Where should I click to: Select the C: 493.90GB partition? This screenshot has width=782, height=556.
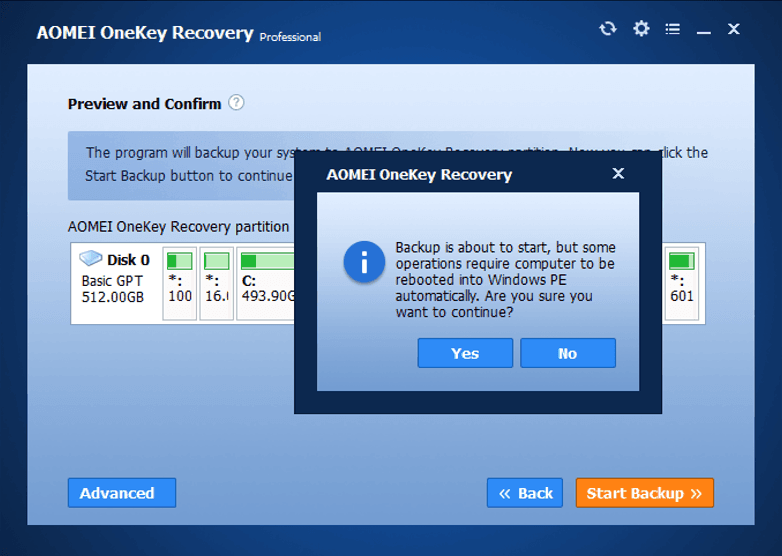pyautogui.click(x=265, y=283)
